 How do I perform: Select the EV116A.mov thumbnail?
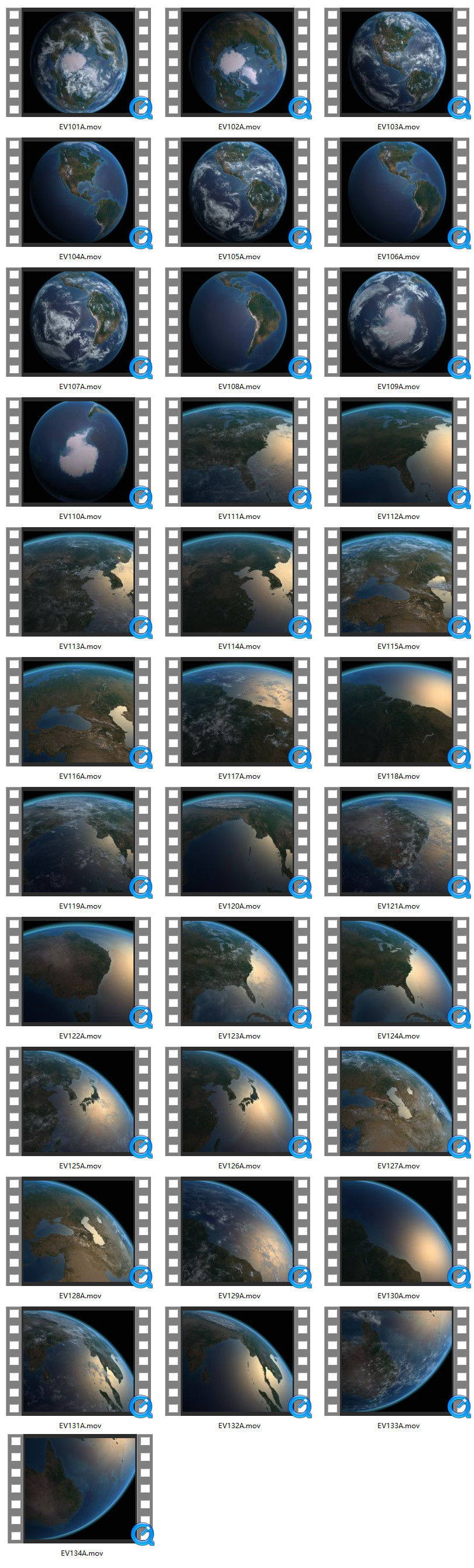coord(78,711)
